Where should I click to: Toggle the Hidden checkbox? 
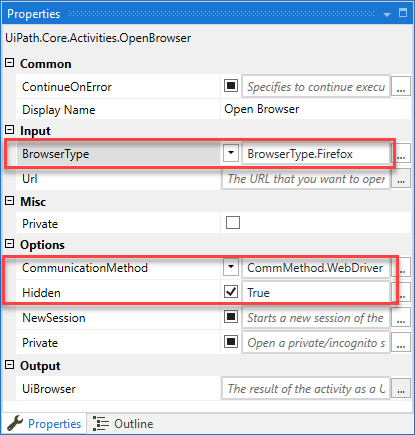pos(231,292)
